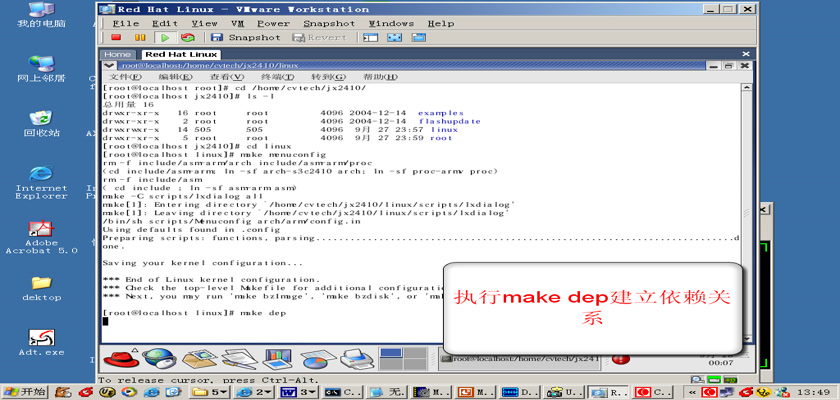Image resolution: width=840 pixels, height=400 pixels.
Task: Open the Red Hat main menu icon
Action: point(118,356)
